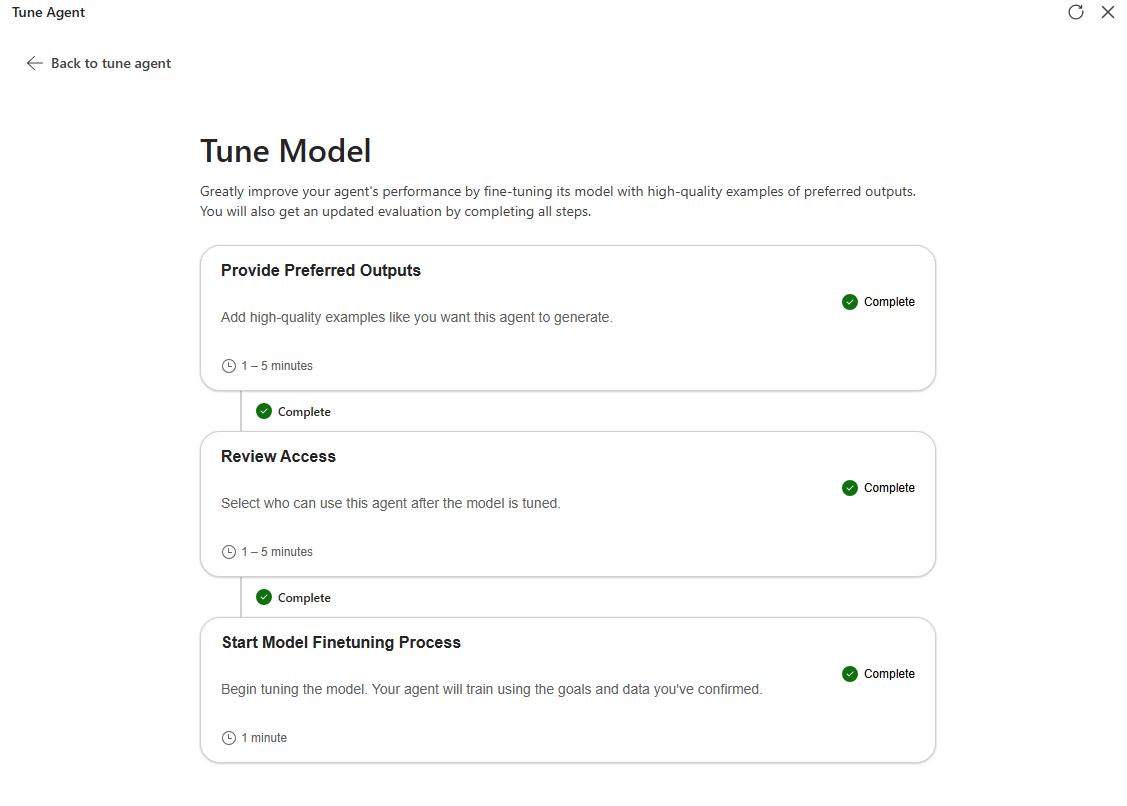This screenshot has width=1127, height=806.
Task: Click connector checkmark below Review Access
Action: (264, 597)
